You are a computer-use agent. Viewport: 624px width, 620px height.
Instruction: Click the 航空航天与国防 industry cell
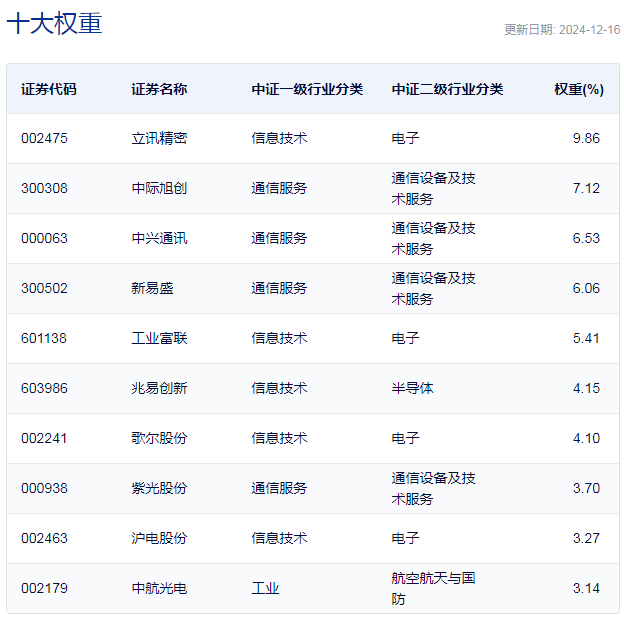pyautogui.click(x=433, y=589)
